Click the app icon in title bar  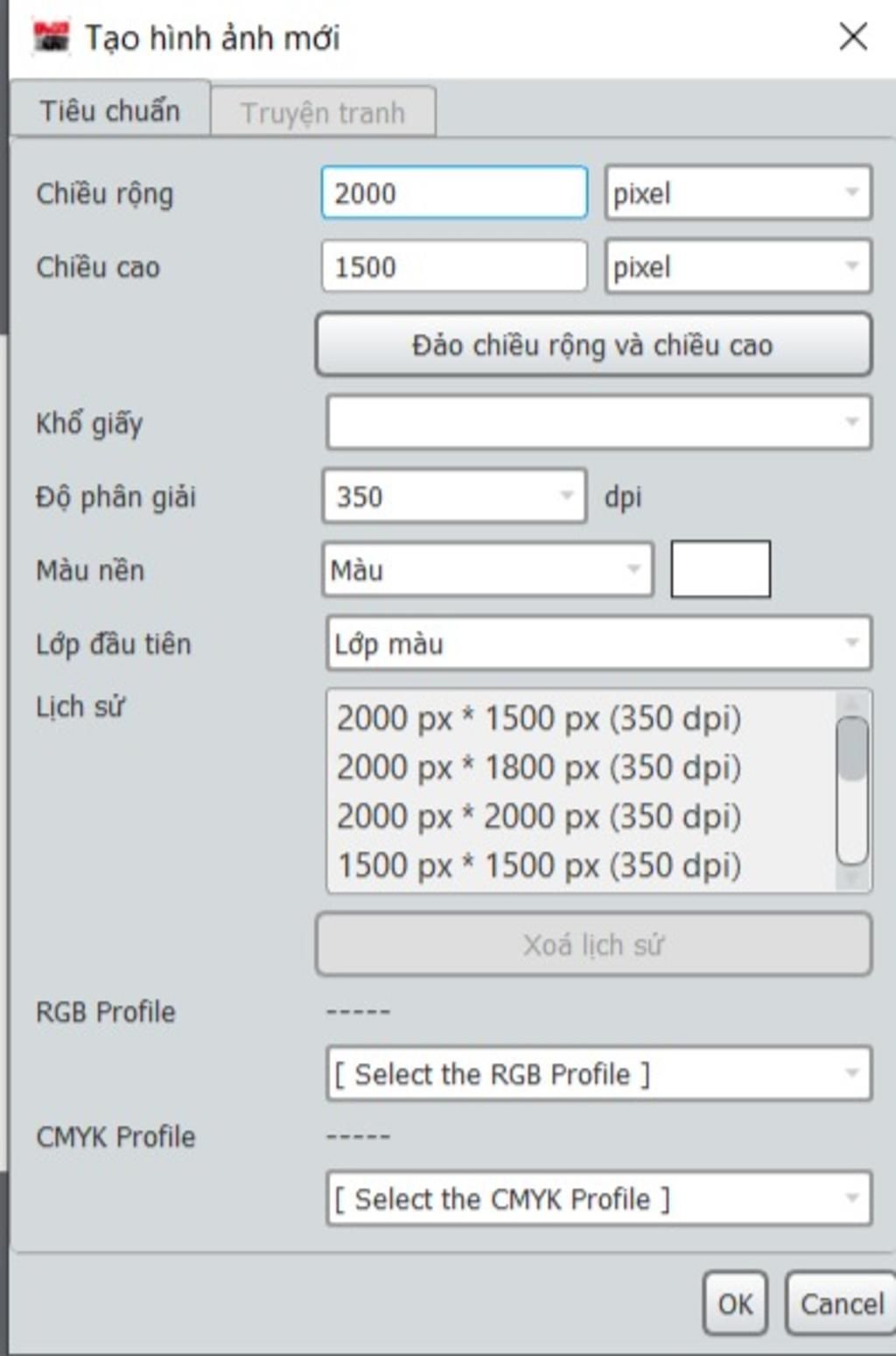52,37
